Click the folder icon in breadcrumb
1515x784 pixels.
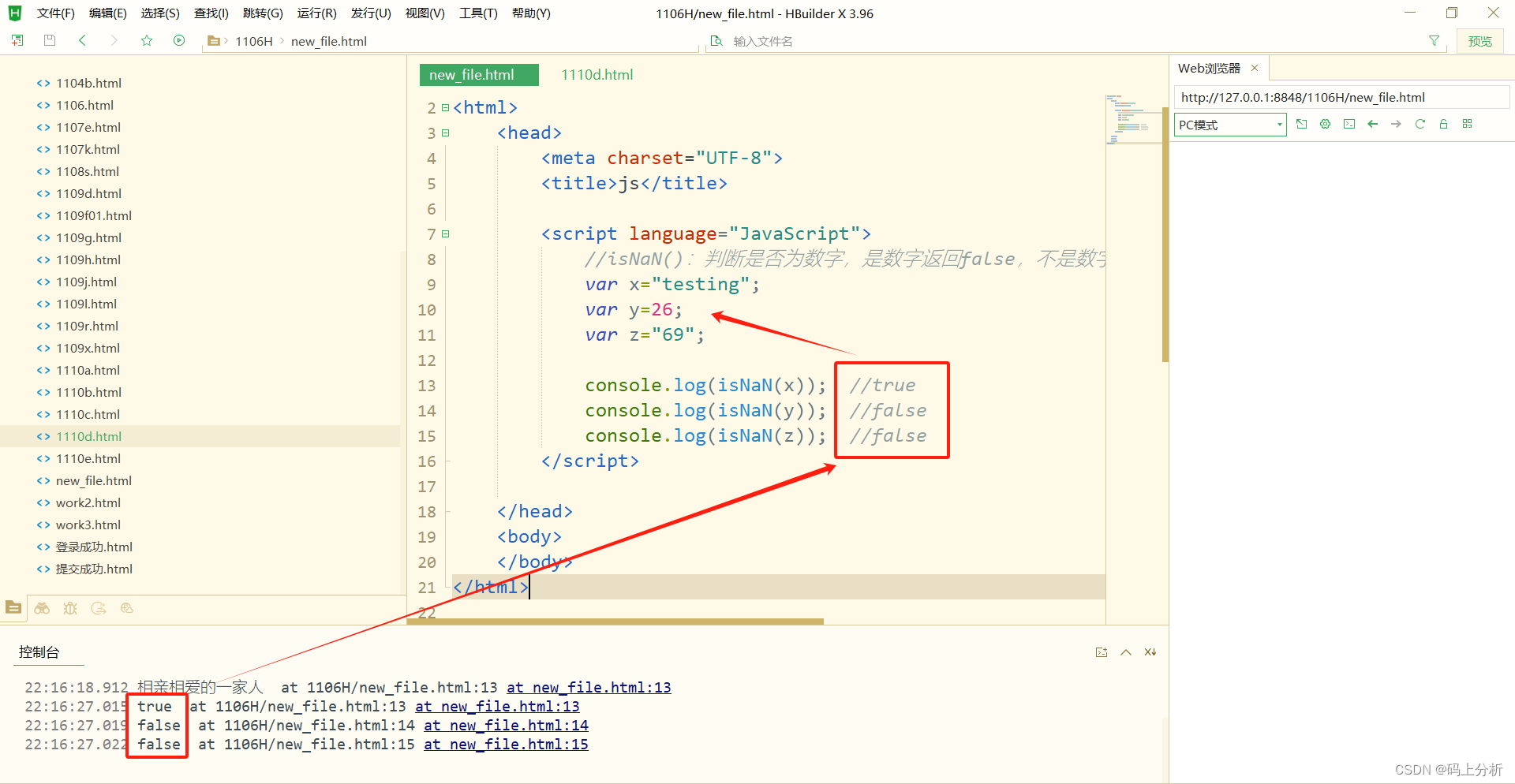[x=213, y=41]
